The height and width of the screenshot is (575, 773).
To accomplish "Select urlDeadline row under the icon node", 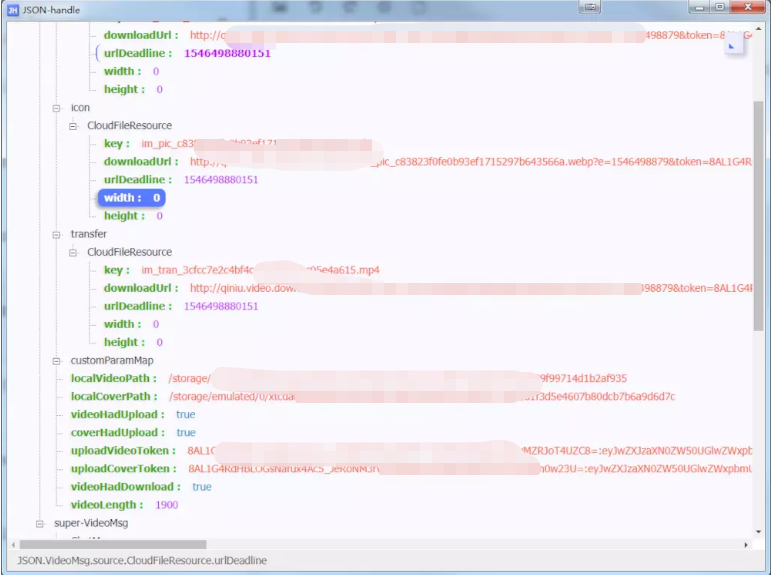I will click(x=181, y=180).
